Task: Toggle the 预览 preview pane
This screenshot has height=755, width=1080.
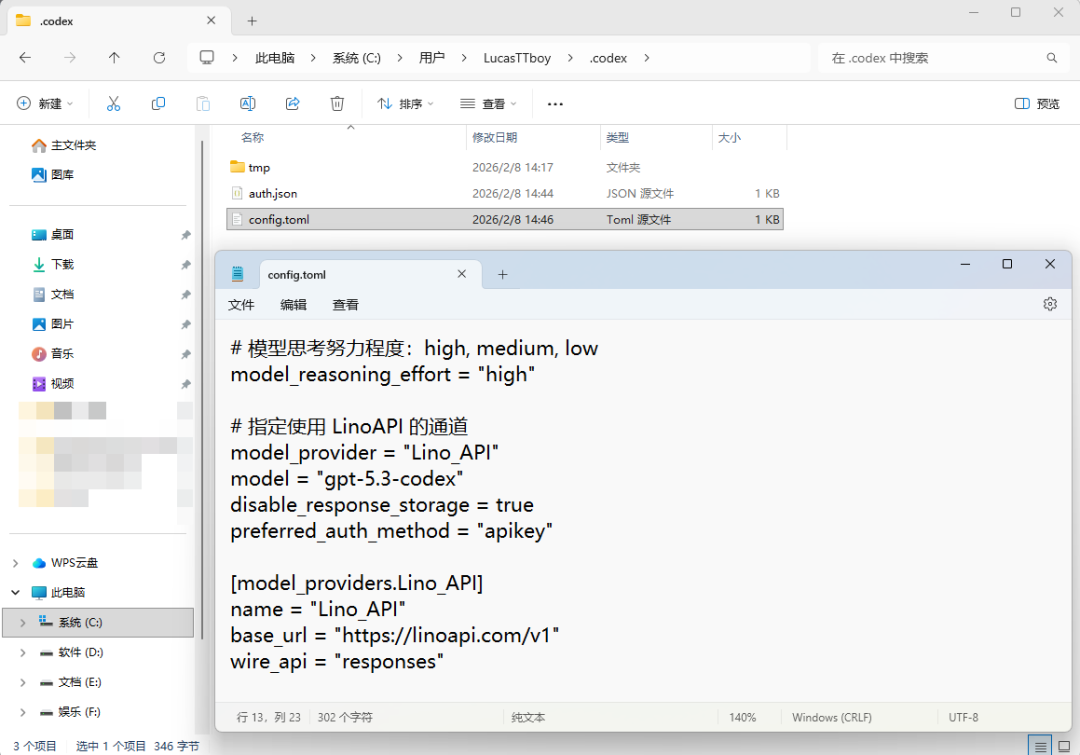Action: click(1037, 103)
